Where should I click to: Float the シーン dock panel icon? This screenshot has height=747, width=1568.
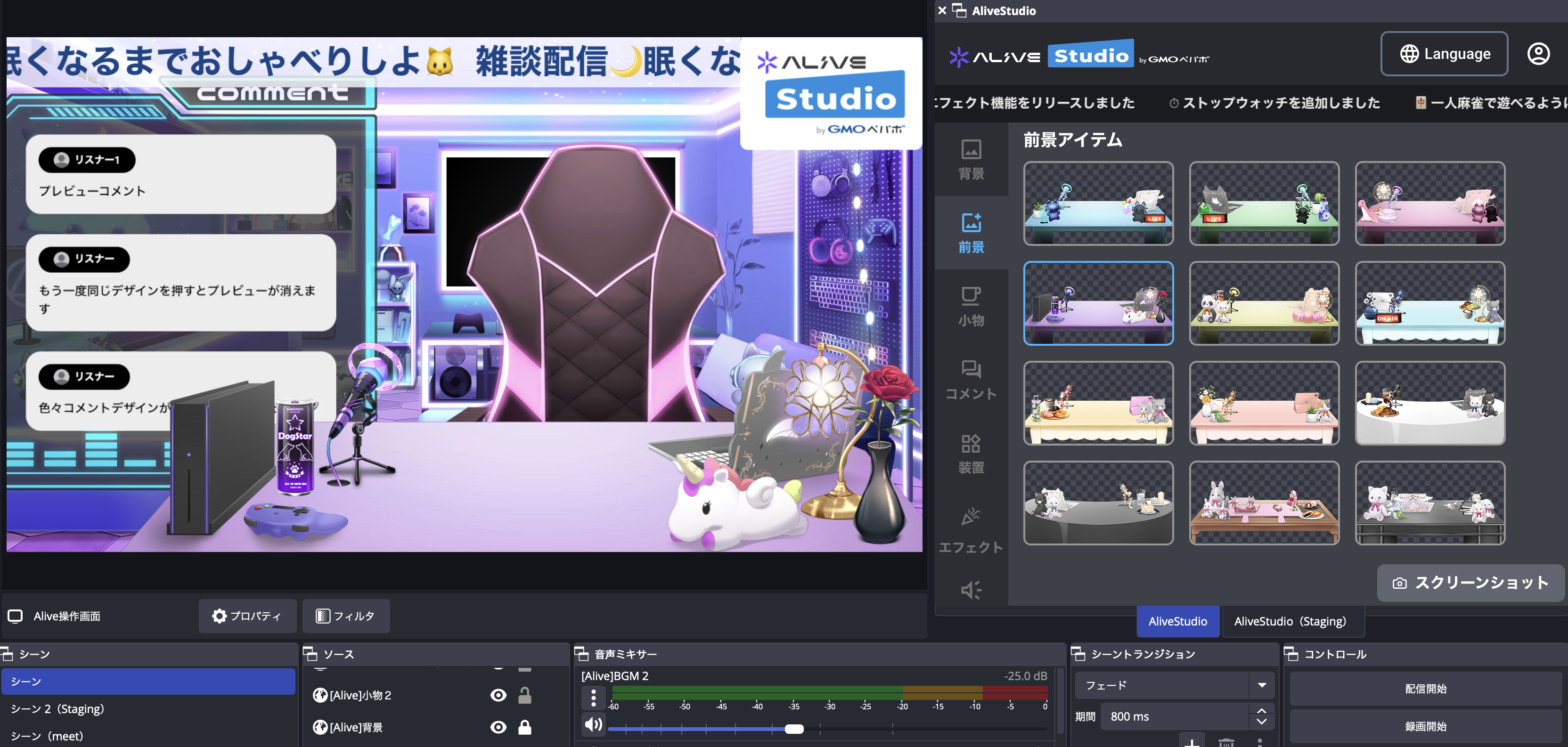point(7,654)
